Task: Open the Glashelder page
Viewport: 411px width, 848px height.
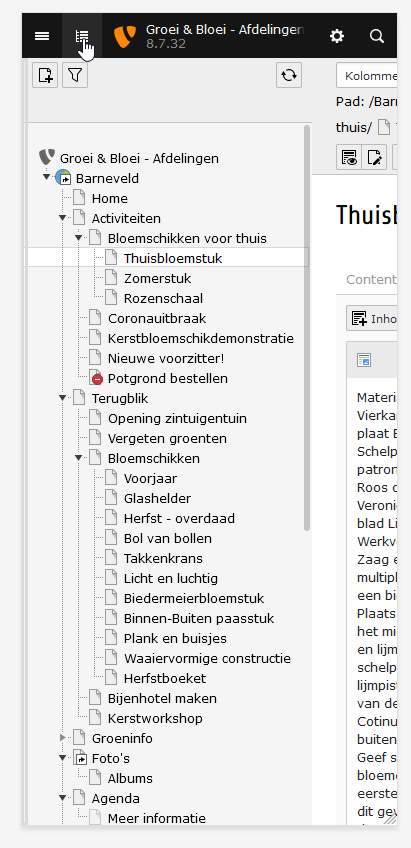Action: point(157,498)
